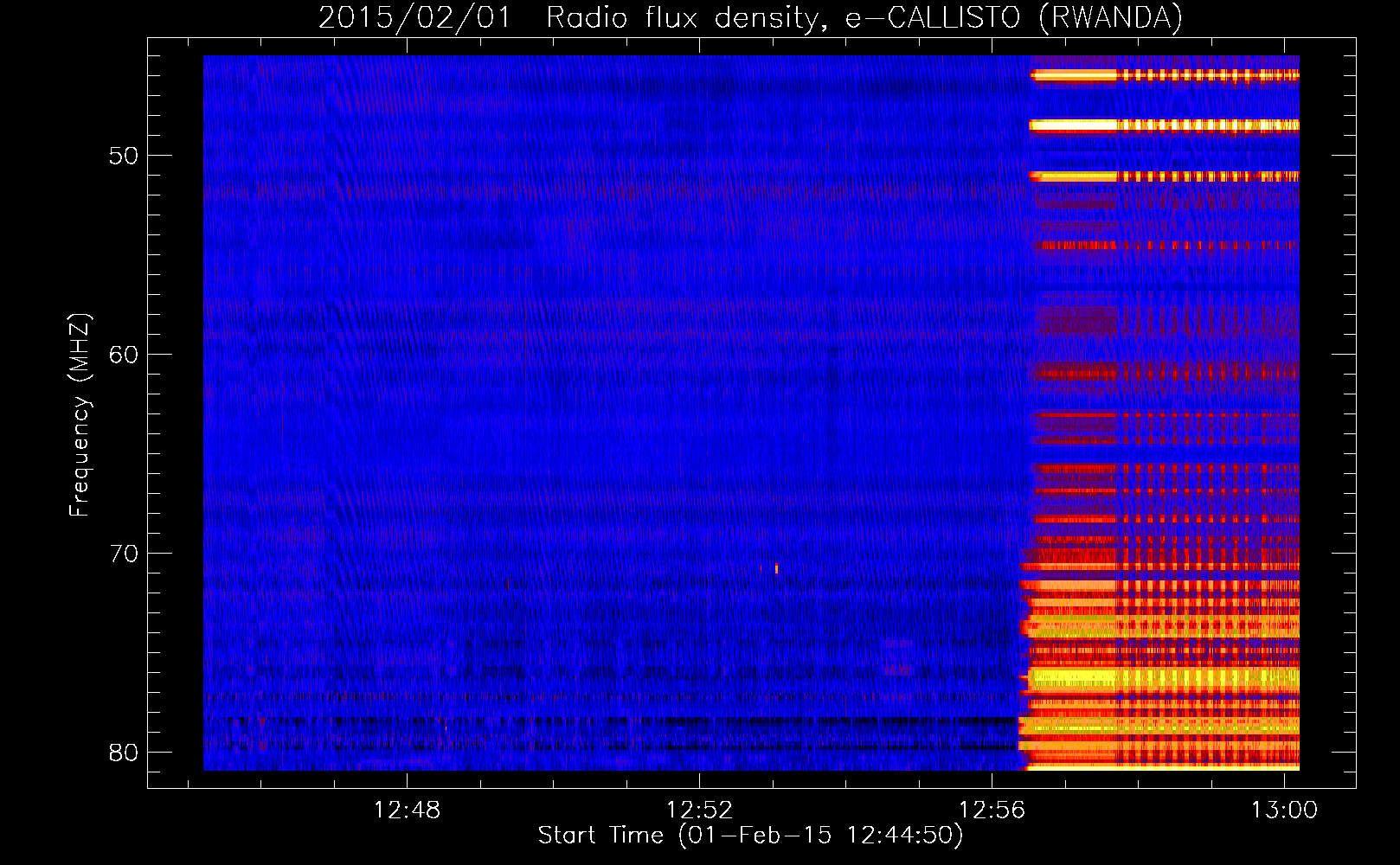
Task: Select the 12:48 time tick label
Action: coord(407,811)
